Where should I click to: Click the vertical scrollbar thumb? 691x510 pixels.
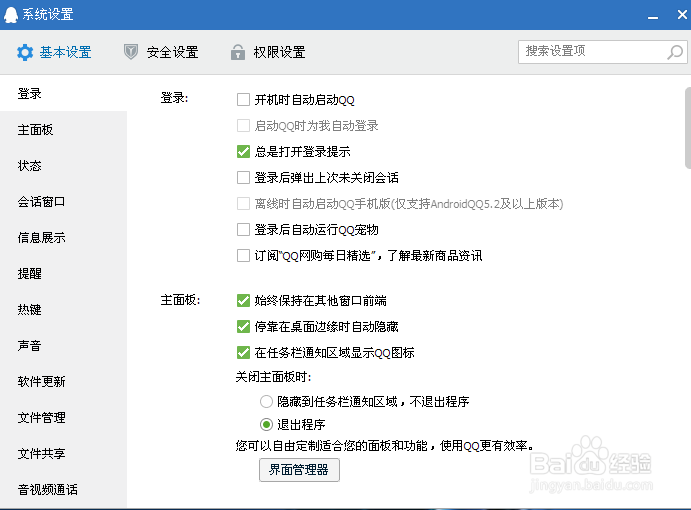[x=688, y=128]
